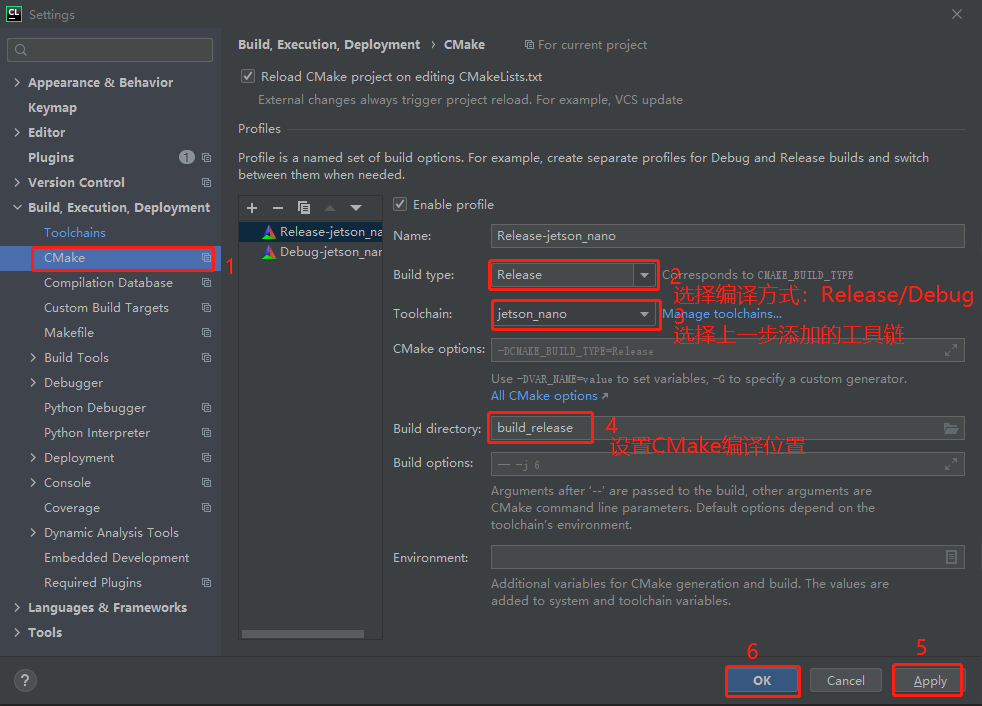Click the OK button
Image resolution: width=982 pixels, height=706 pixels.
(x=762, y=680)
